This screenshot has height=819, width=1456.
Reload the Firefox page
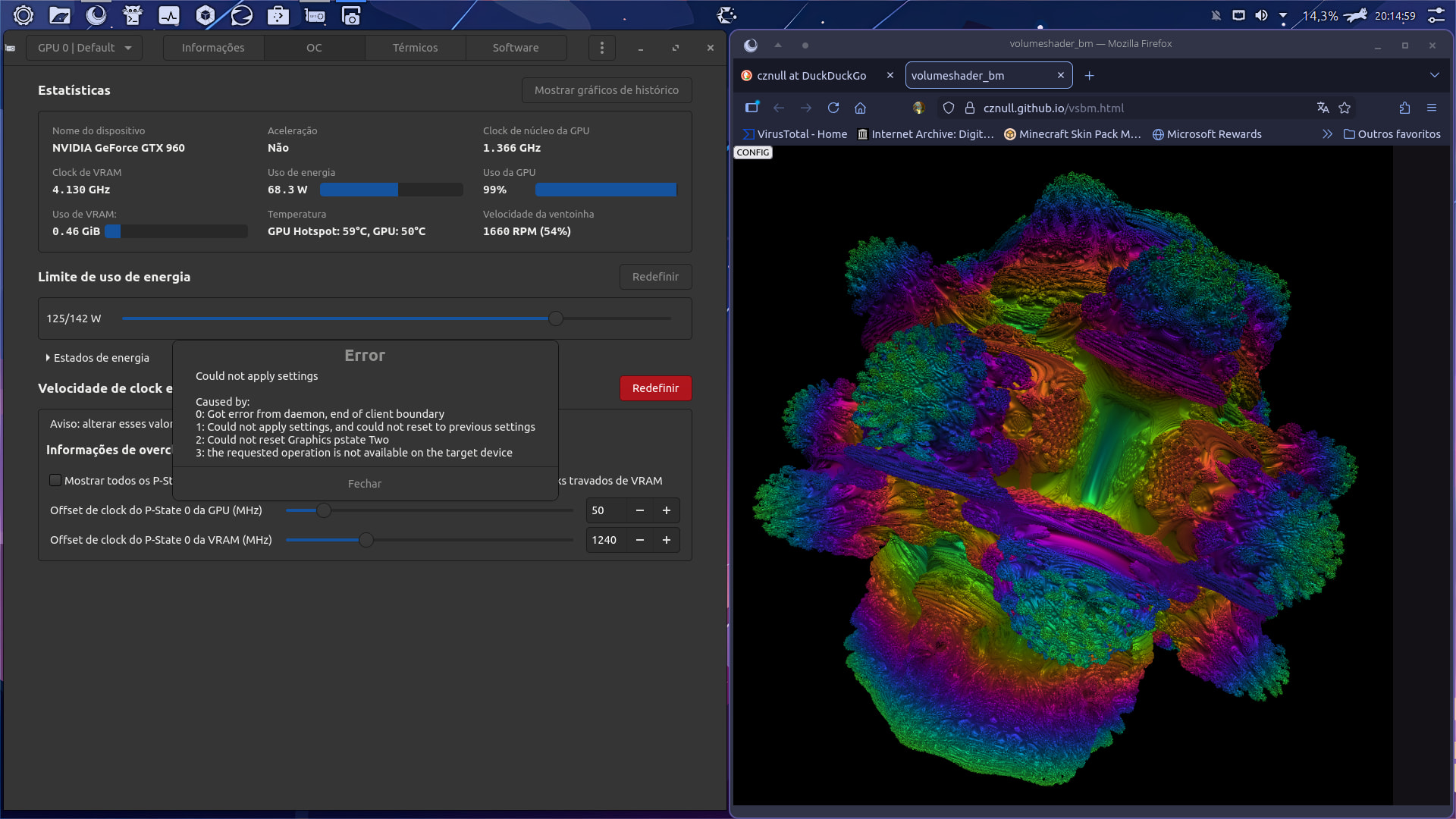coord(833,108)
